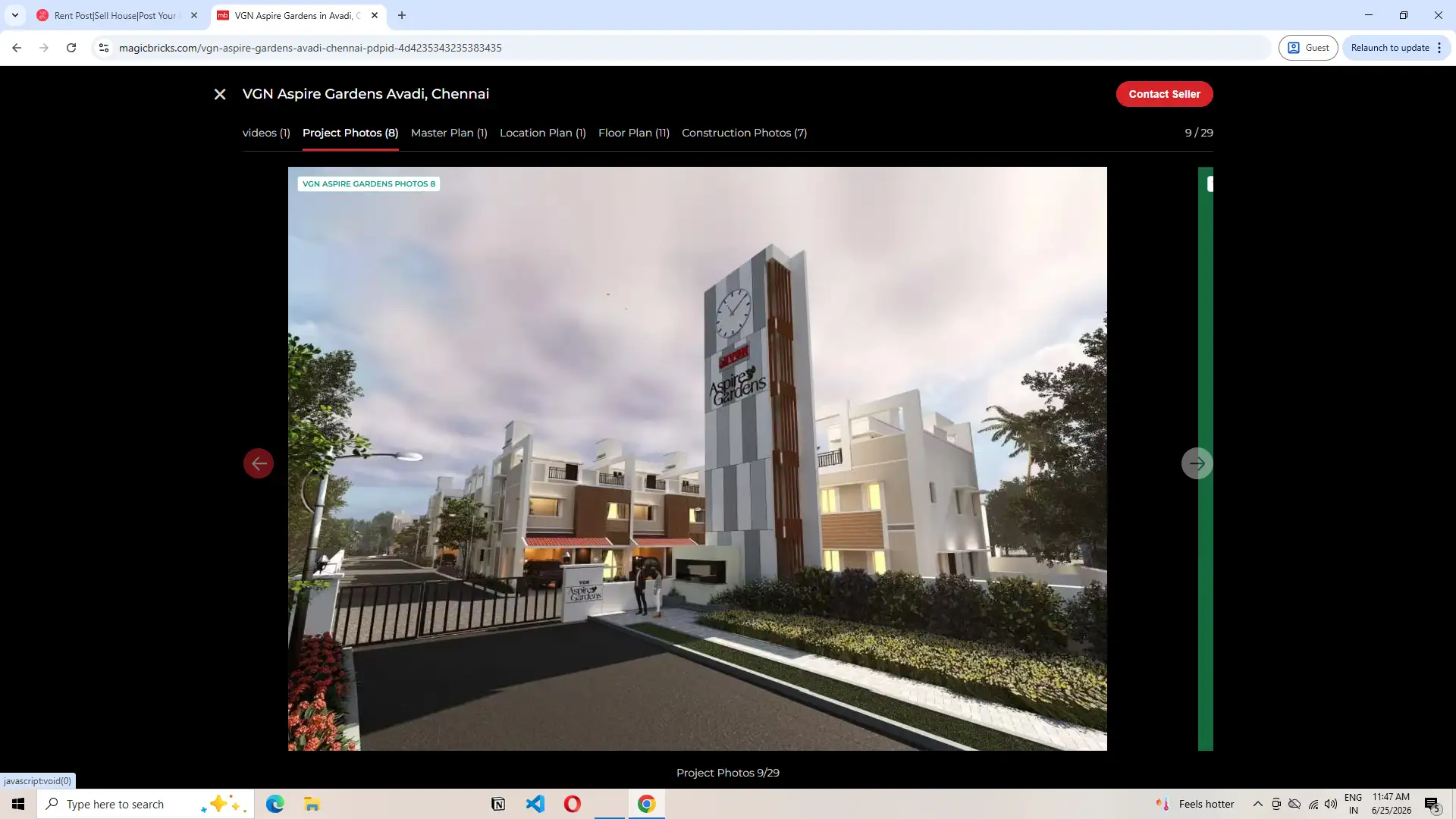Screen dimensions: 1456x819
Task: Launch Microsoft Edge from the taskbar
Action: [x=275, y=804]
